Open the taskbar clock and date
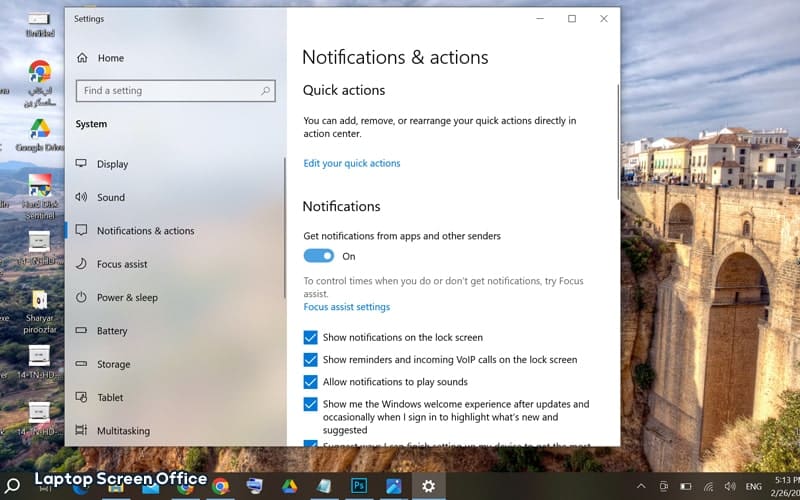The height and width of the screenshot is (500, 800). (786, 486)
